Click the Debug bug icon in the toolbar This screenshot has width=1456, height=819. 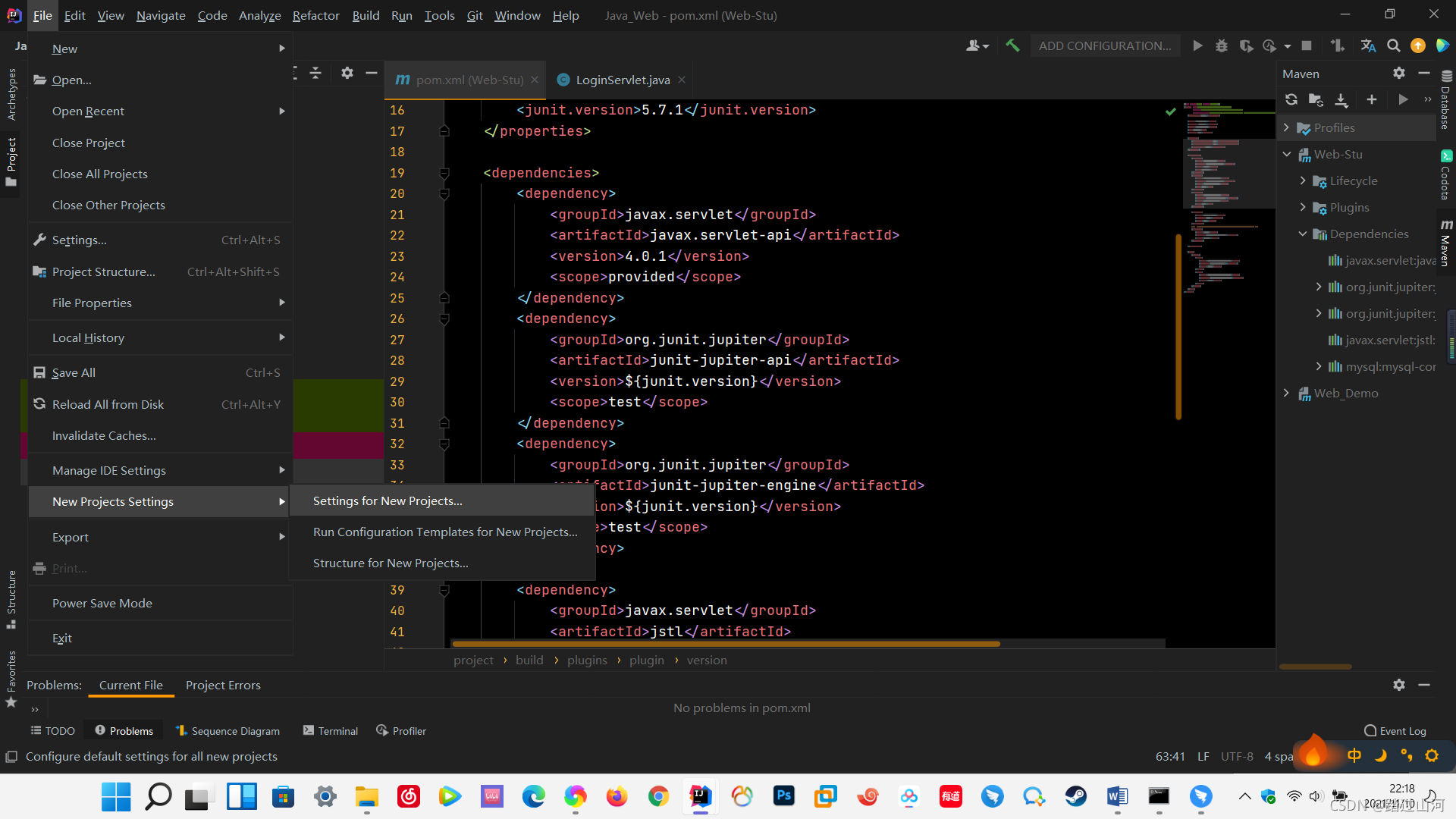tap(1221, 46)
